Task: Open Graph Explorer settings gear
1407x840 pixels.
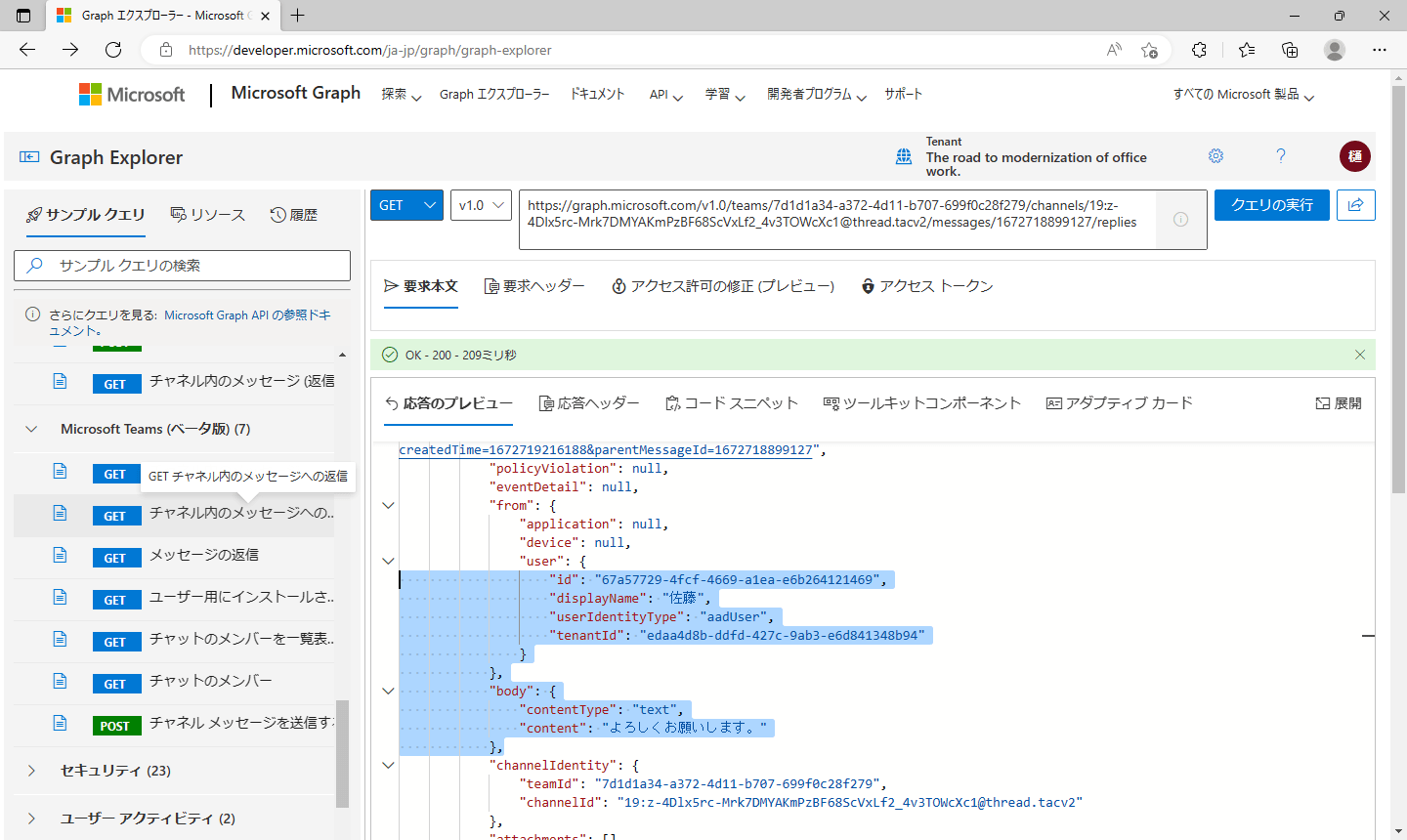Action: (x=1215, y=156)
